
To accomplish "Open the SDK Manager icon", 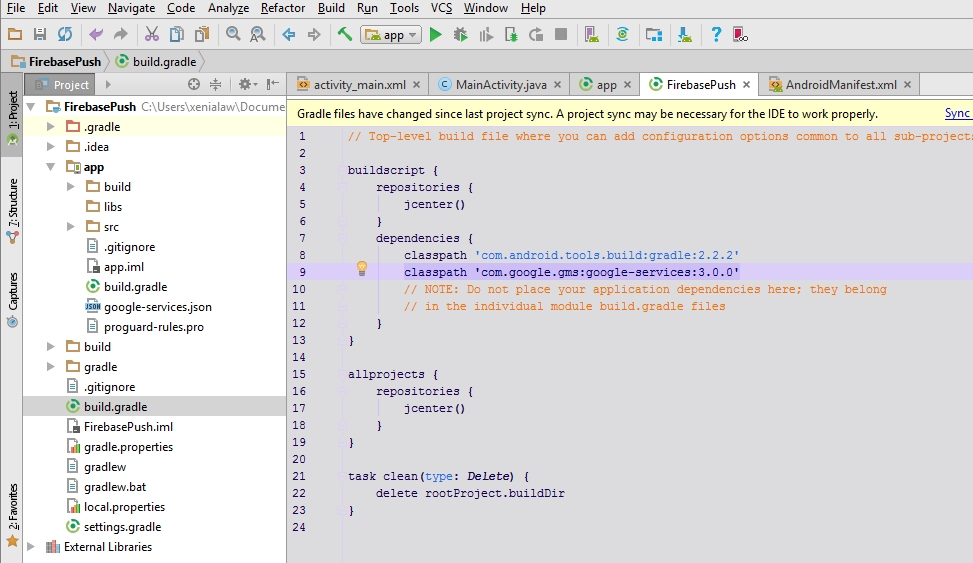I will point(684,35).
